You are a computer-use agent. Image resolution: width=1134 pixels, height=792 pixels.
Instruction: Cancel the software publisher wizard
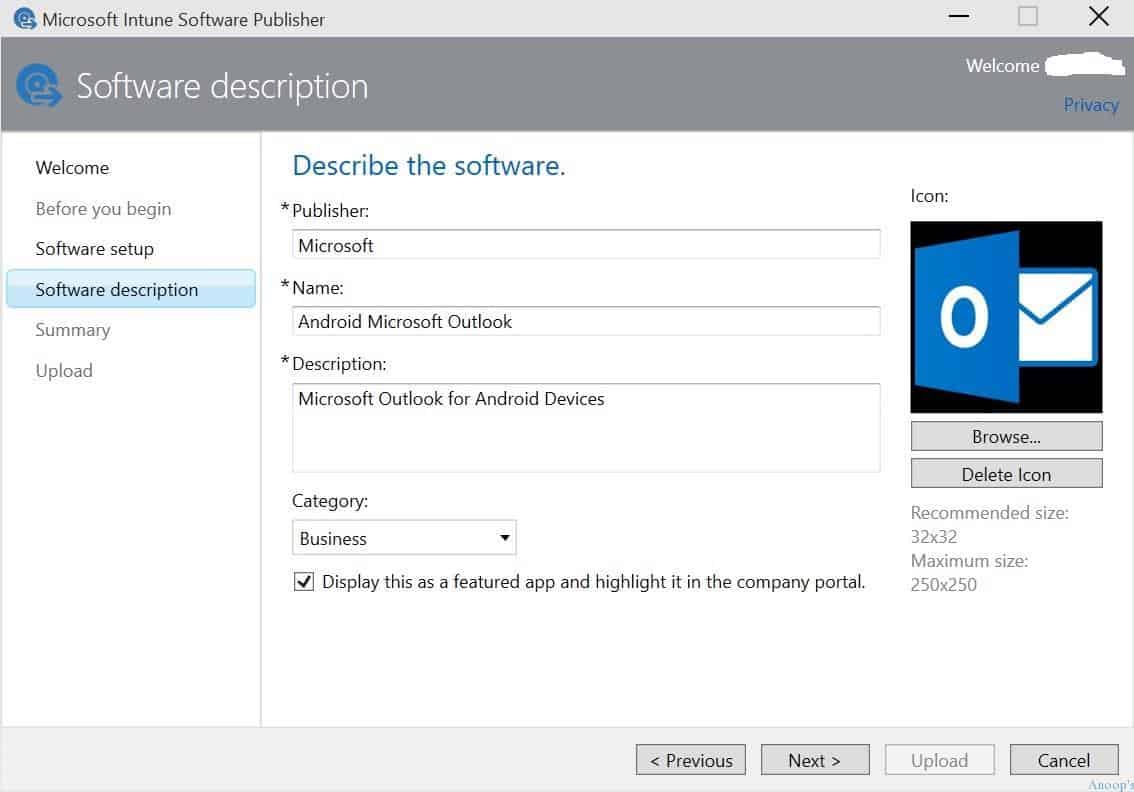pyautogui.click(x=1064, y=760)
